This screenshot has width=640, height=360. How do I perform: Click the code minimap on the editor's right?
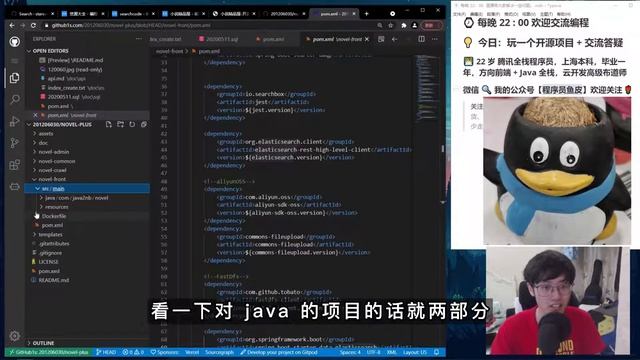click(x=427, y=88)
